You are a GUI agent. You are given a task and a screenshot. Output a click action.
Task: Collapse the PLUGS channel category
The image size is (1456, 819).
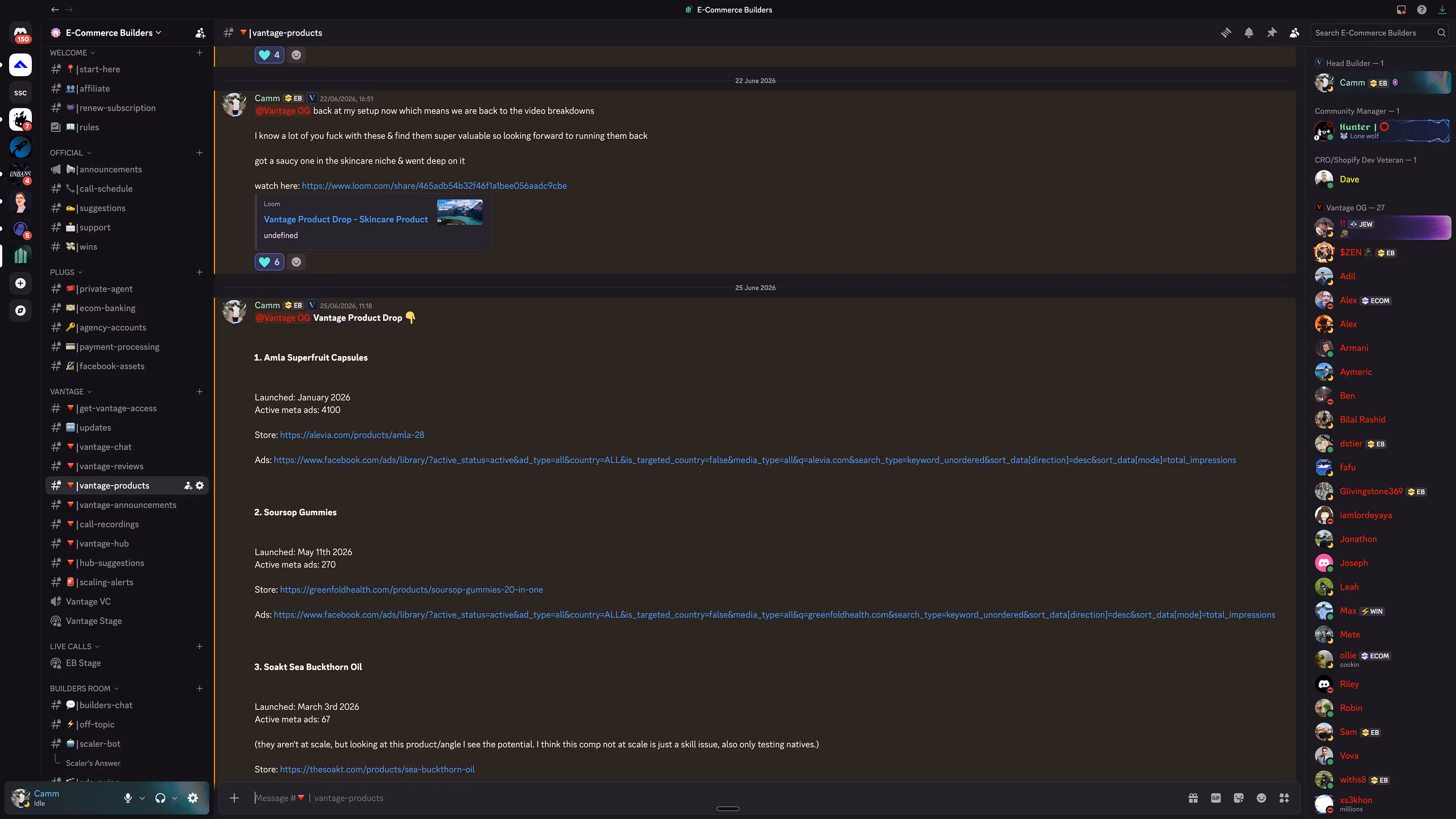[66, 273]
